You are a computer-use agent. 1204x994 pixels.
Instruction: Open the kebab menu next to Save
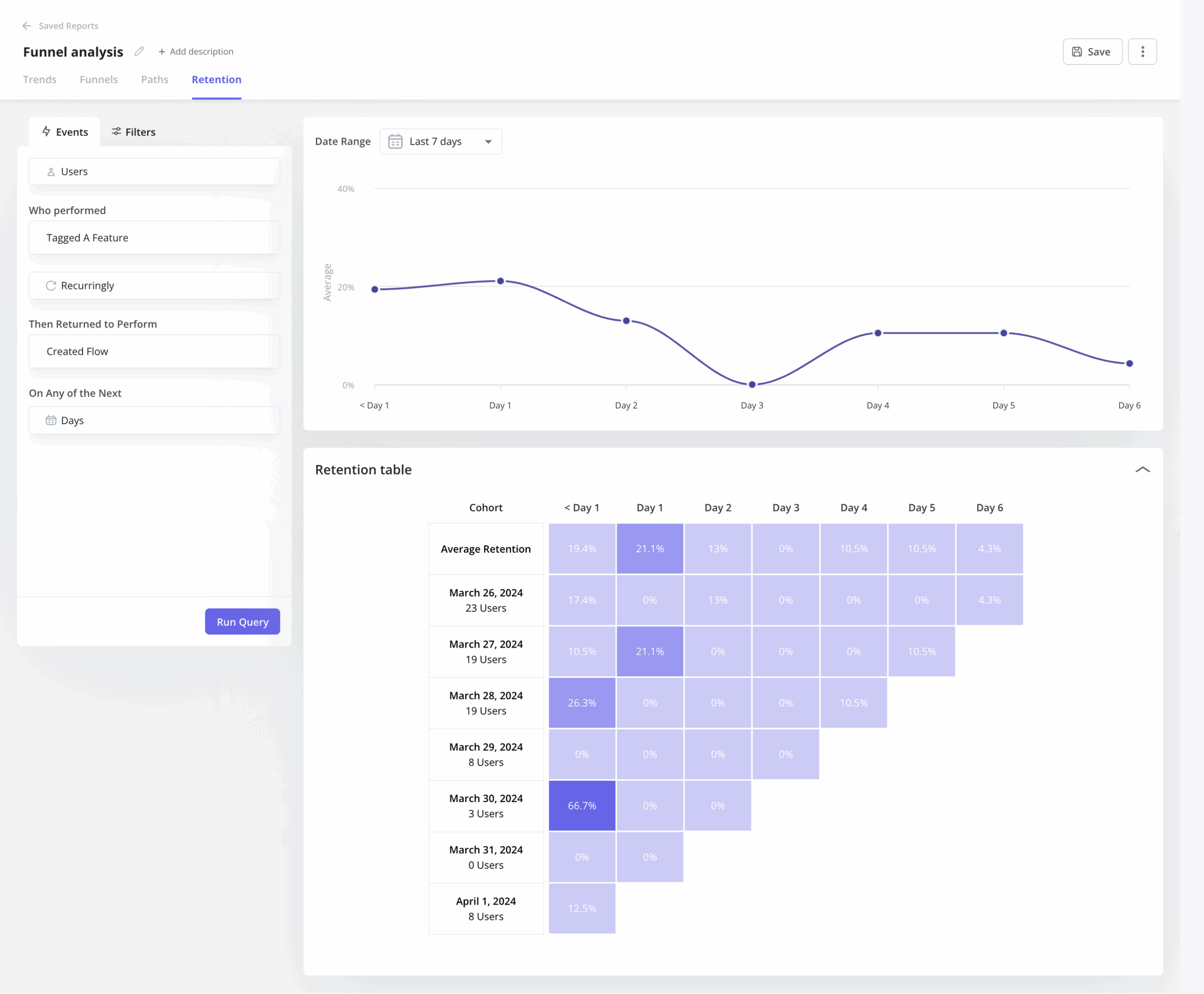click(x=1142, y=51)
